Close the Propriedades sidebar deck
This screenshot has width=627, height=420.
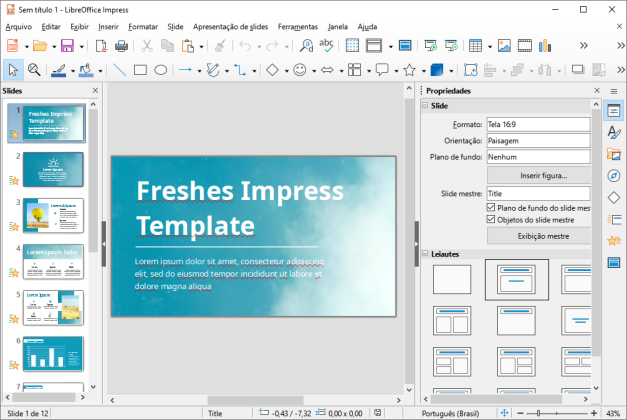pos(597,91)
